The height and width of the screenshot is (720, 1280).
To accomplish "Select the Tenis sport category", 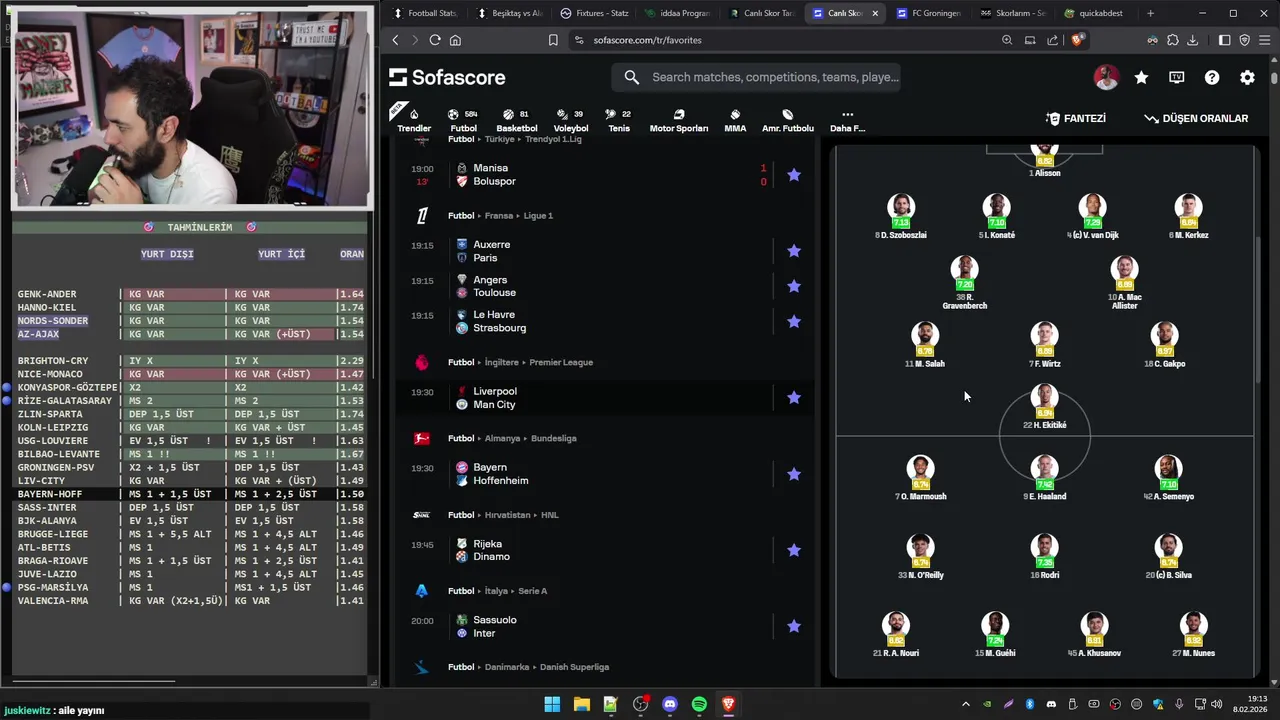I will pyautogui.click(x=619, y=120).
